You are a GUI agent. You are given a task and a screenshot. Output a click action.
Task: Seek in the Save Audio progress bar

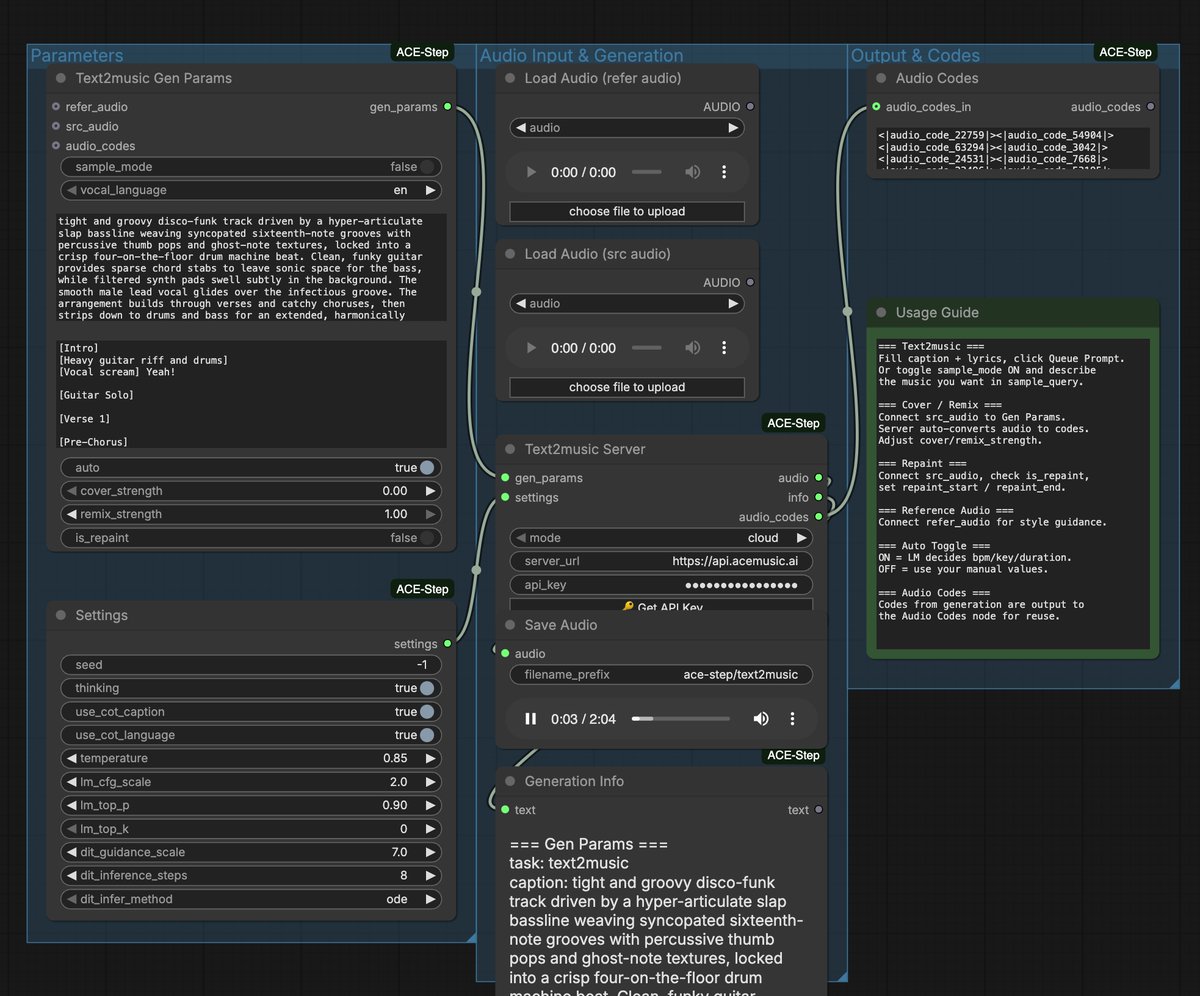[x=681, y=718]
